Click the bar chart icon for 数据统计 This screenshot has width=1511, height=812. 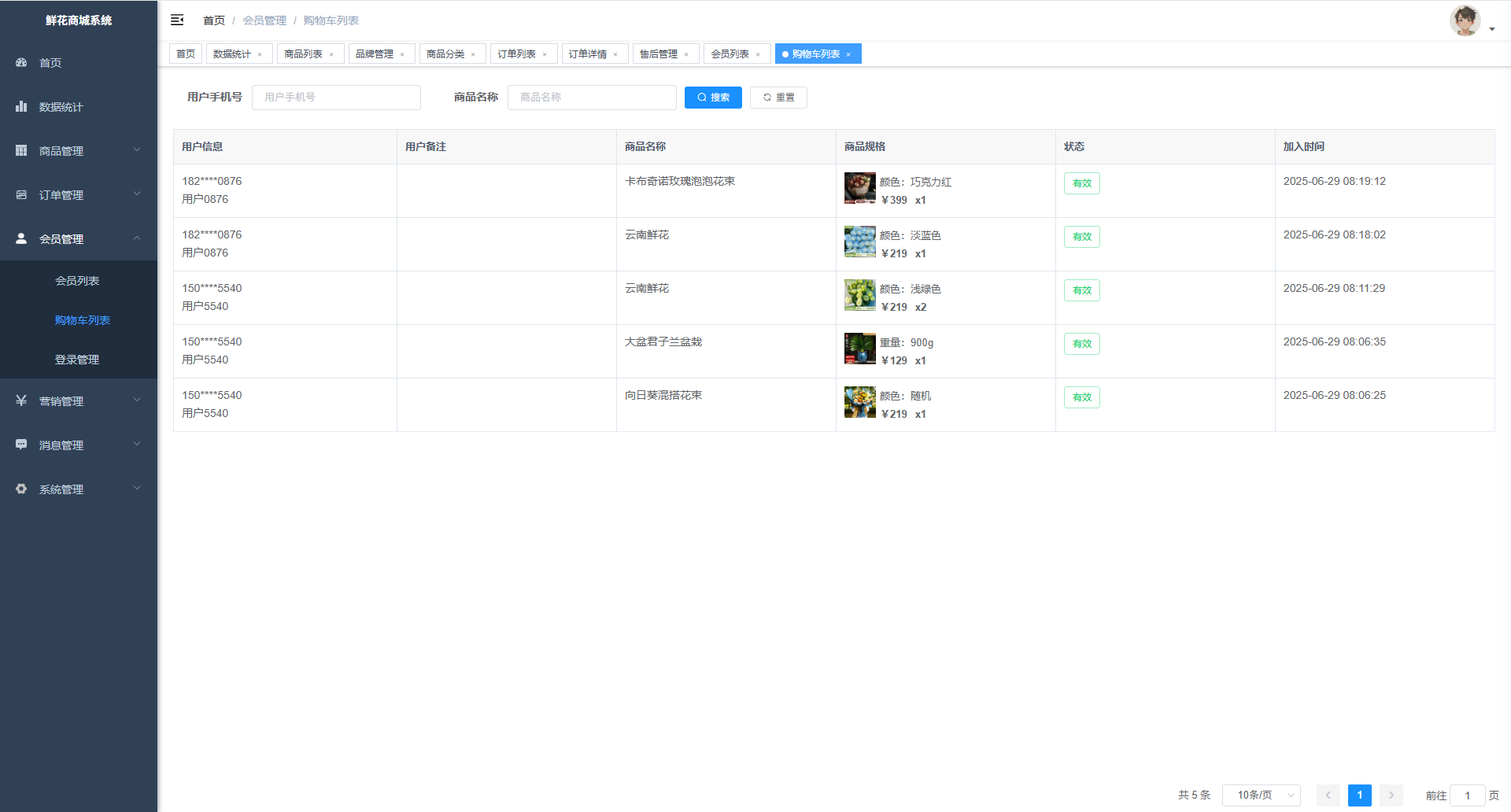coord(21,106)
